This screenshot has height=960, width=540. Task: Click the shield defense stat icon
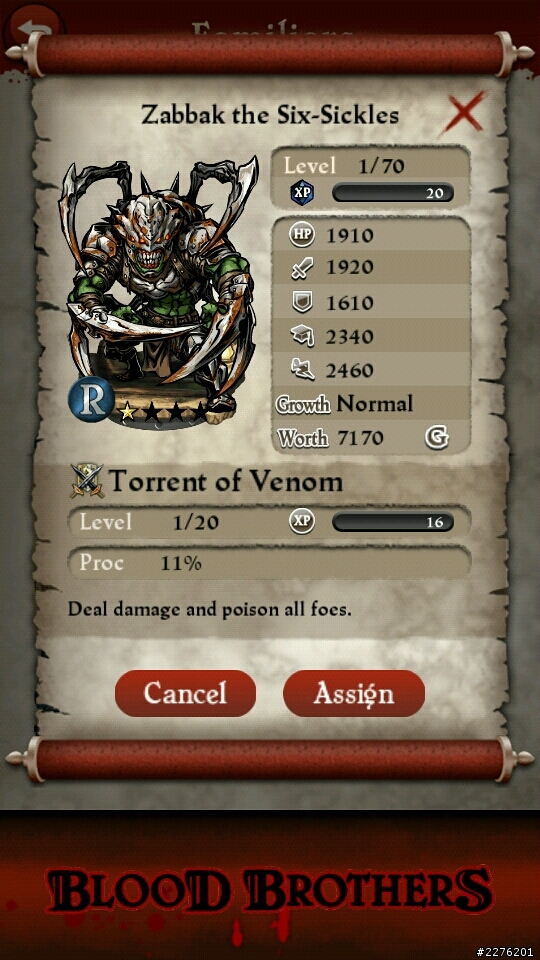tap(301, 302)
